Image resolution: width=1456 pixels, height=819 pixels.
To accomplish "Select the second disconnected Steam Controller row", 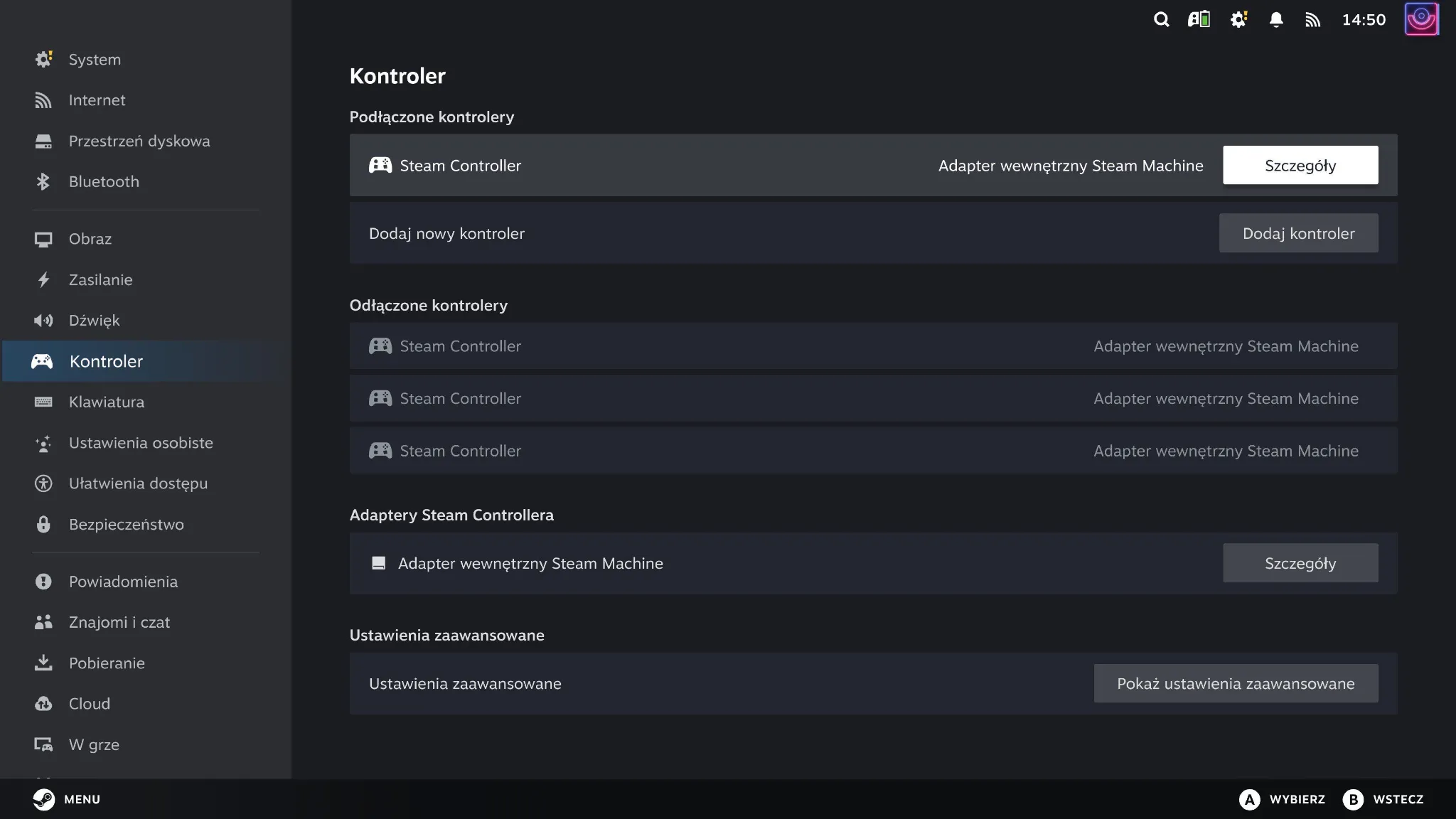I will click(873, 399).
